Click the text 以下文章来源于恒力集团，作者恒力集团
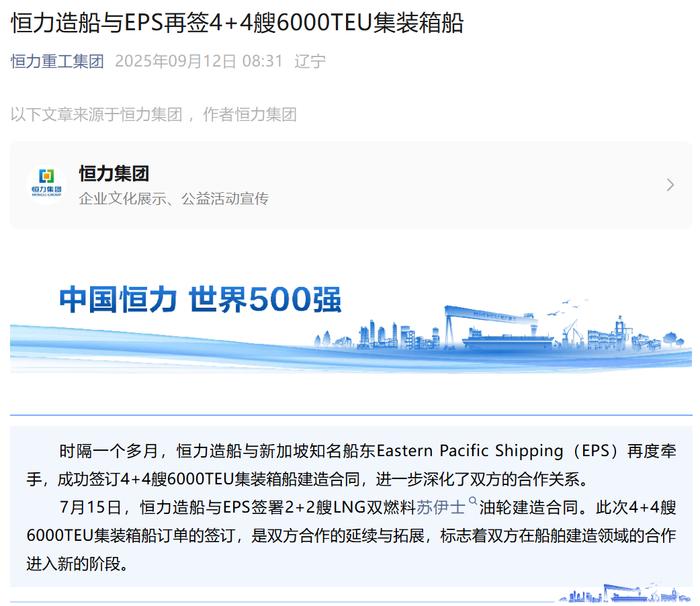The image size is (700, 606). click(x=154, y=114)
